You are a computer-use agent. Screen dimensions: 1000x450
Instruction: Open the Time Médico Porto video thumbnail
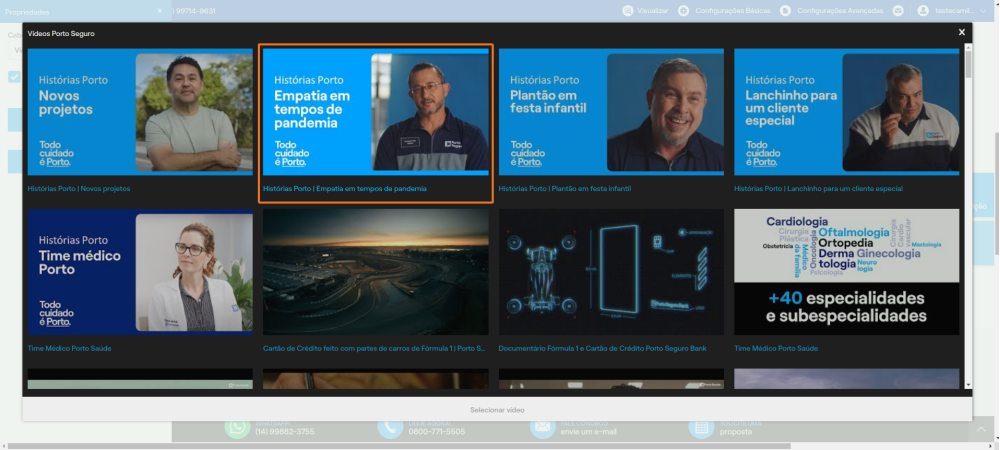pos(140,272)
